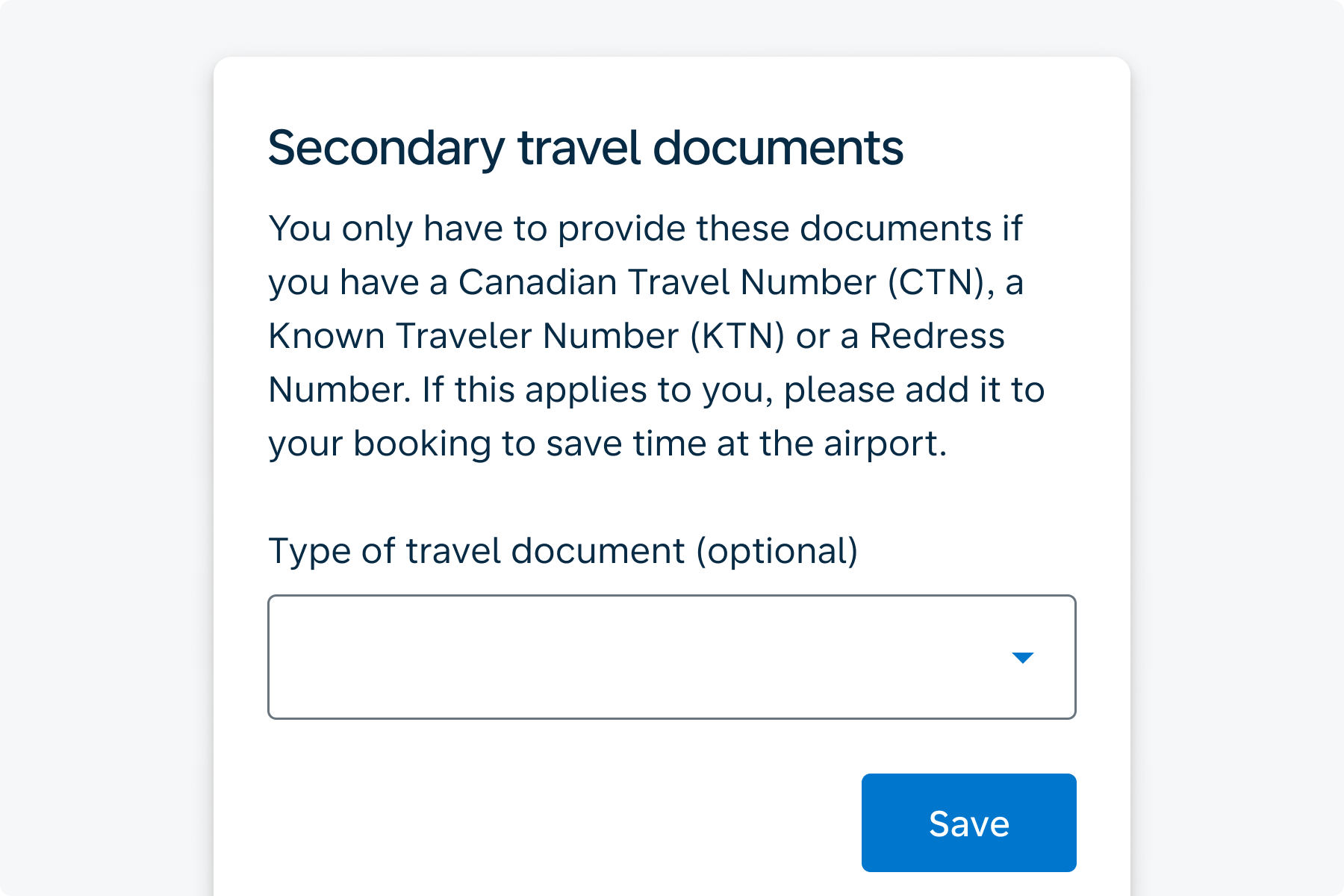
Task: Click the word 'Redress' in the description
Action: [x=937, y=336]
